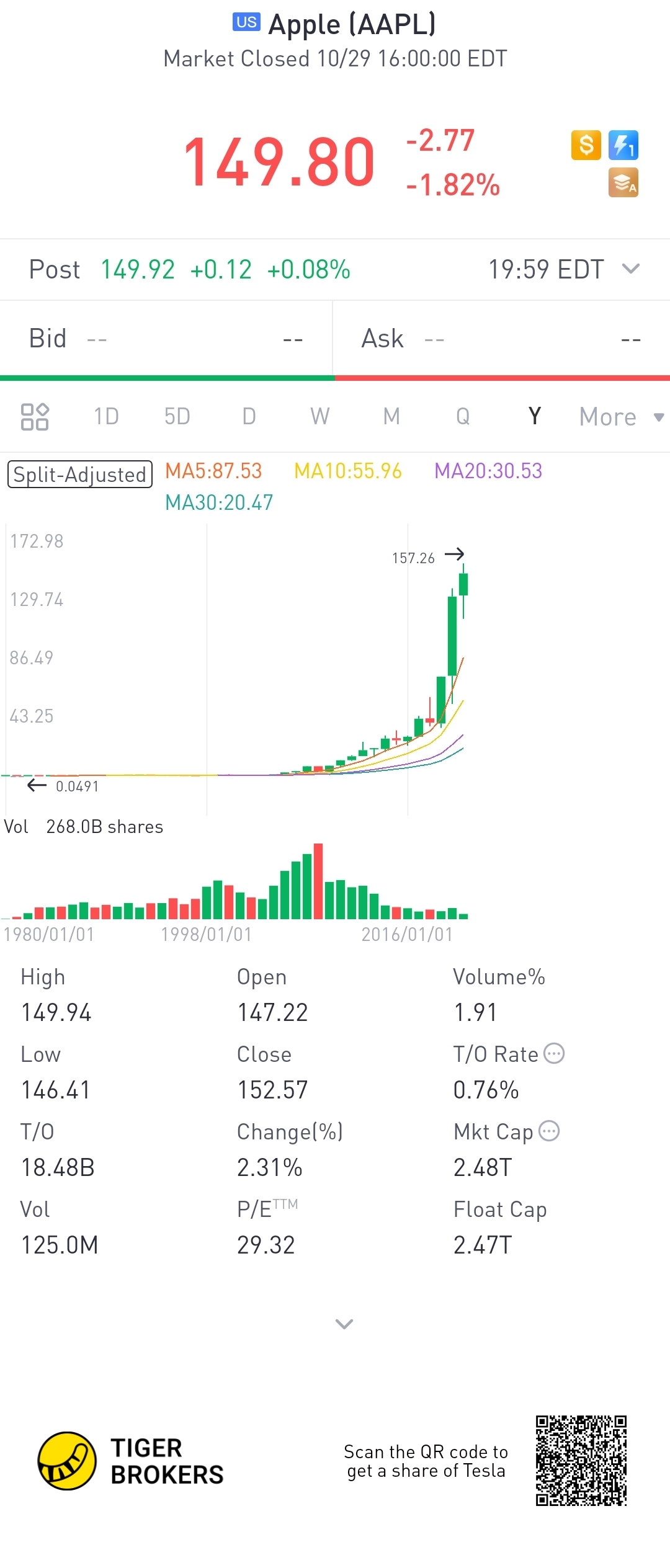Tap the Open value 147.22
Image resolution: width=670 pixels, height=1568 pixels.
pos(273,1013)
